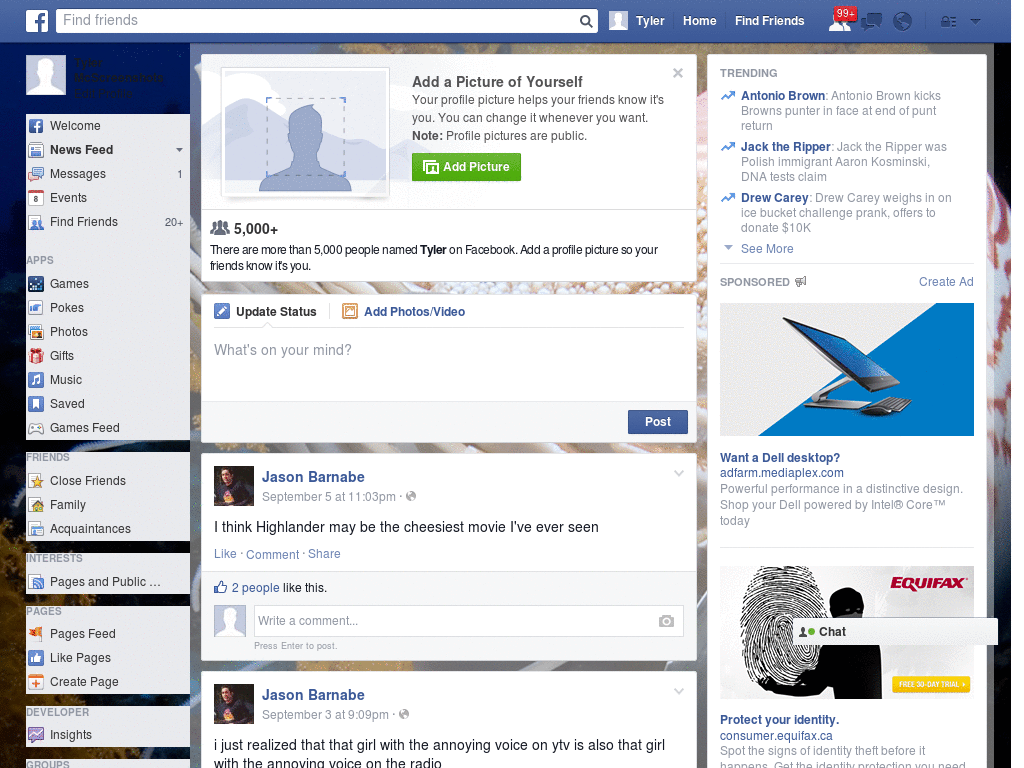1024x768 pixels.
Task: Open friend requests icon with 99+ badge
Action: point(840,21)
